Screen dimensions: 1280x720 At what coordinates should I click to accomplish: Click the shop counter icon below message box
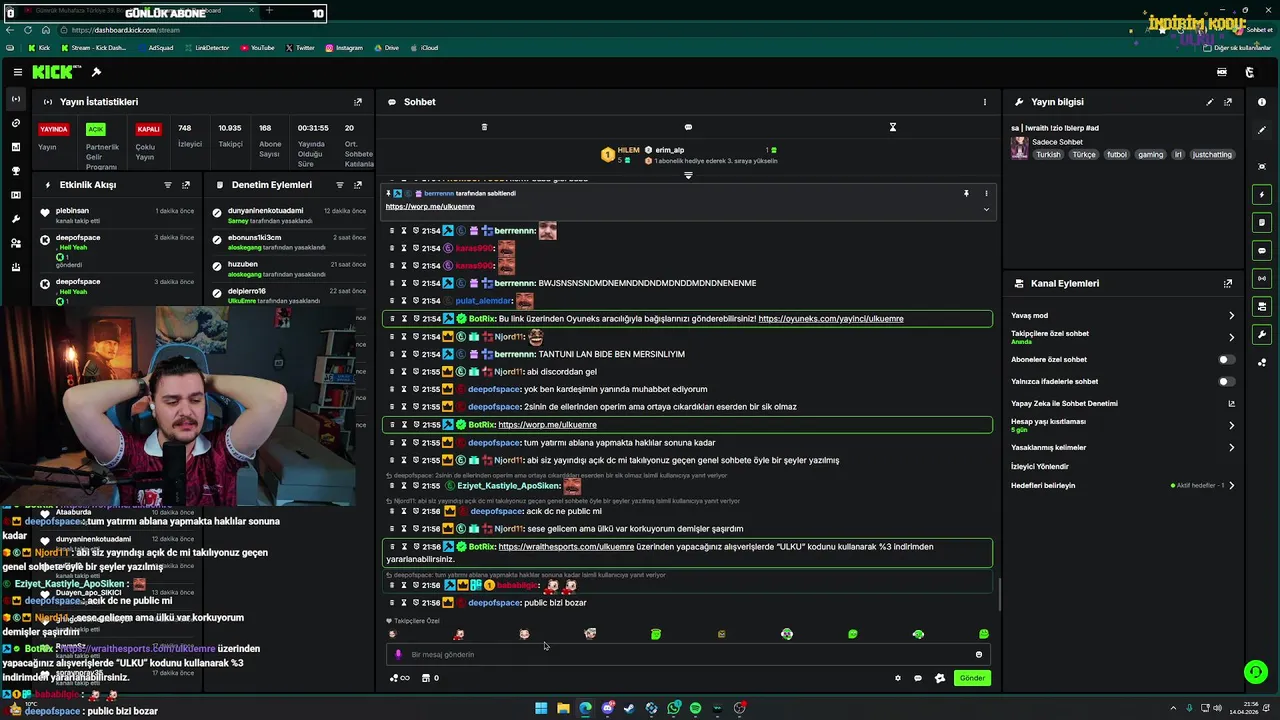click(430, 678)
